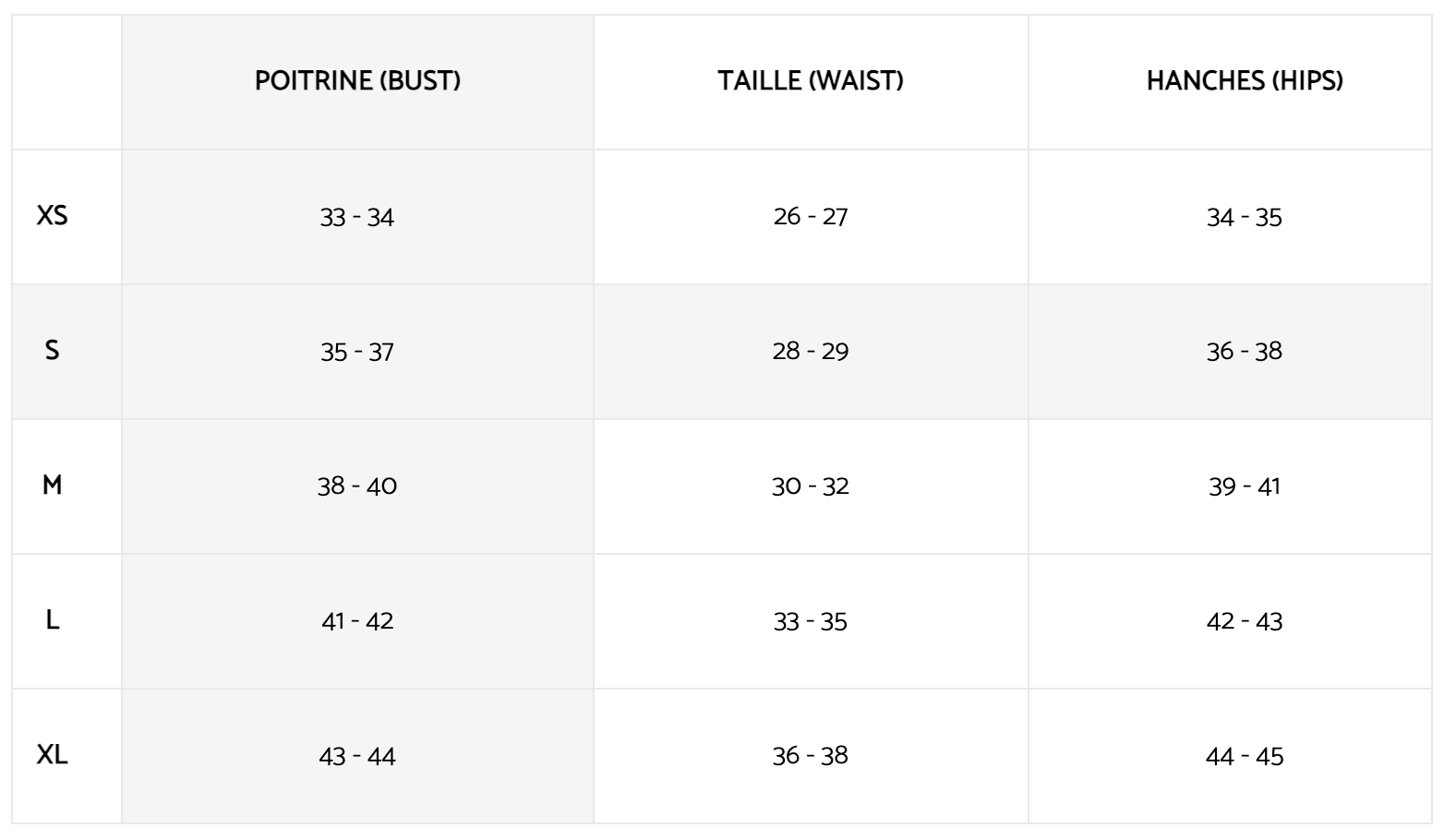Select the S size row label
Screen dimensions: 1444x840
pos(53,351)
